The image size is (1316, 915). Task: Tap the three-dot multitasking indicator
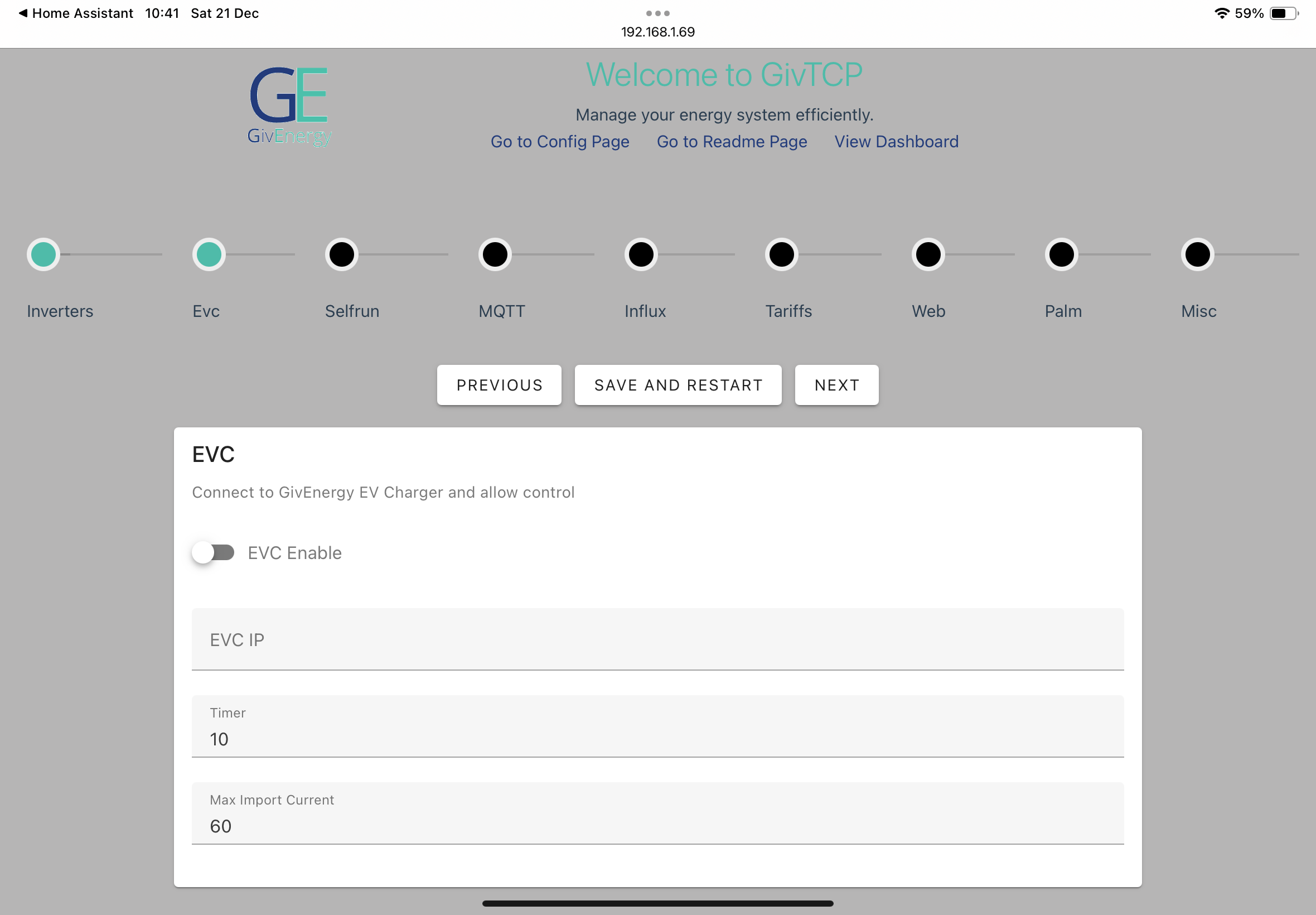(657, 13)
